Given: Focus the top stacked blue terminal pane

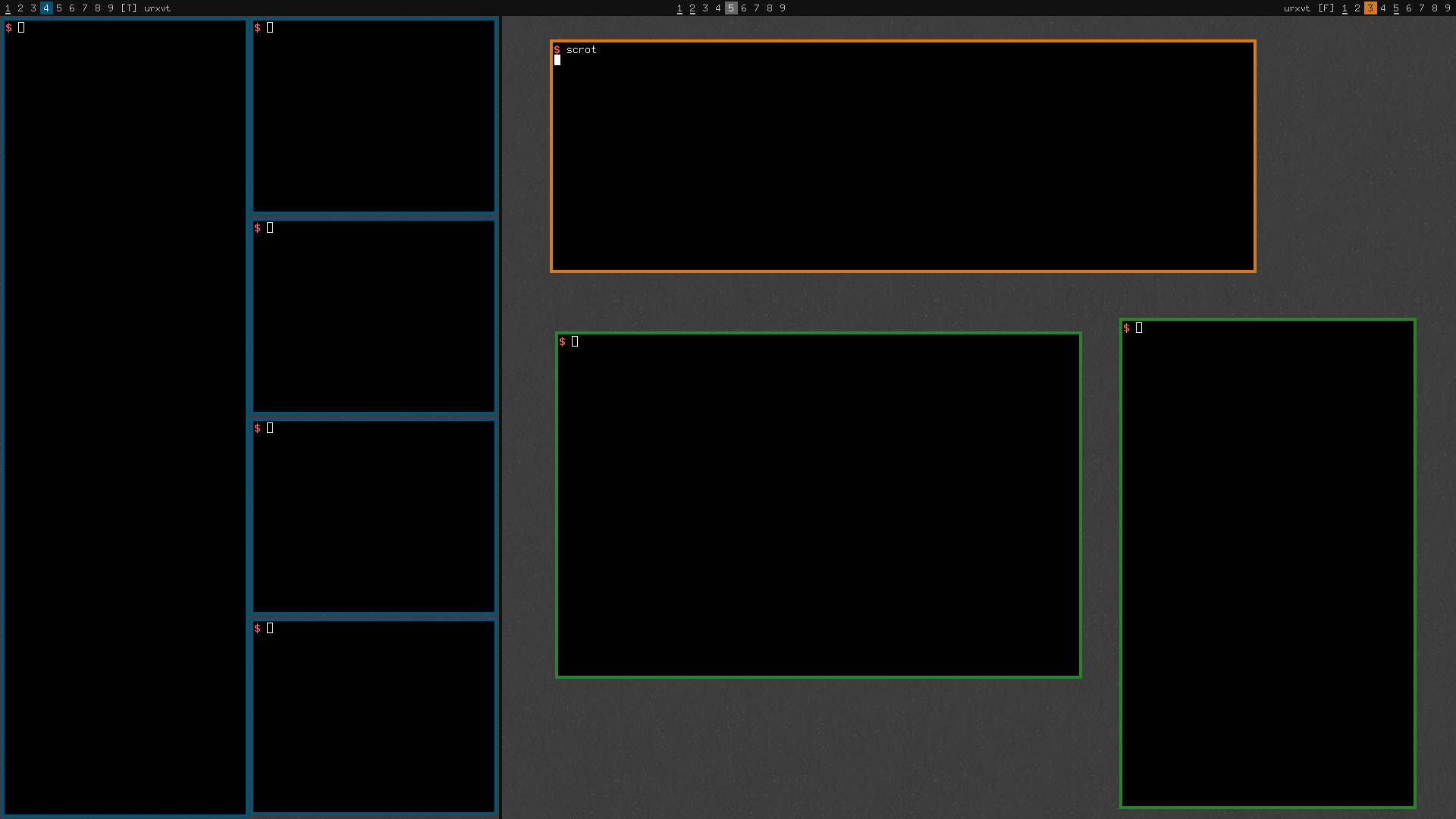Looking at the screenshot, I should [374, 116].
